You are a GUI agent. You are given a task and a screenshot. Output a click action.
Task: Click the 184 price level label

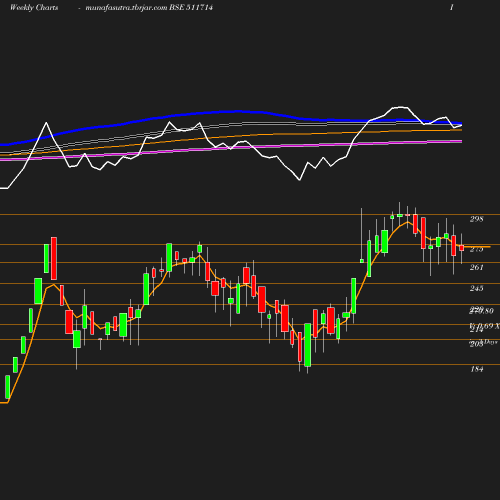(x=476, y=369)
